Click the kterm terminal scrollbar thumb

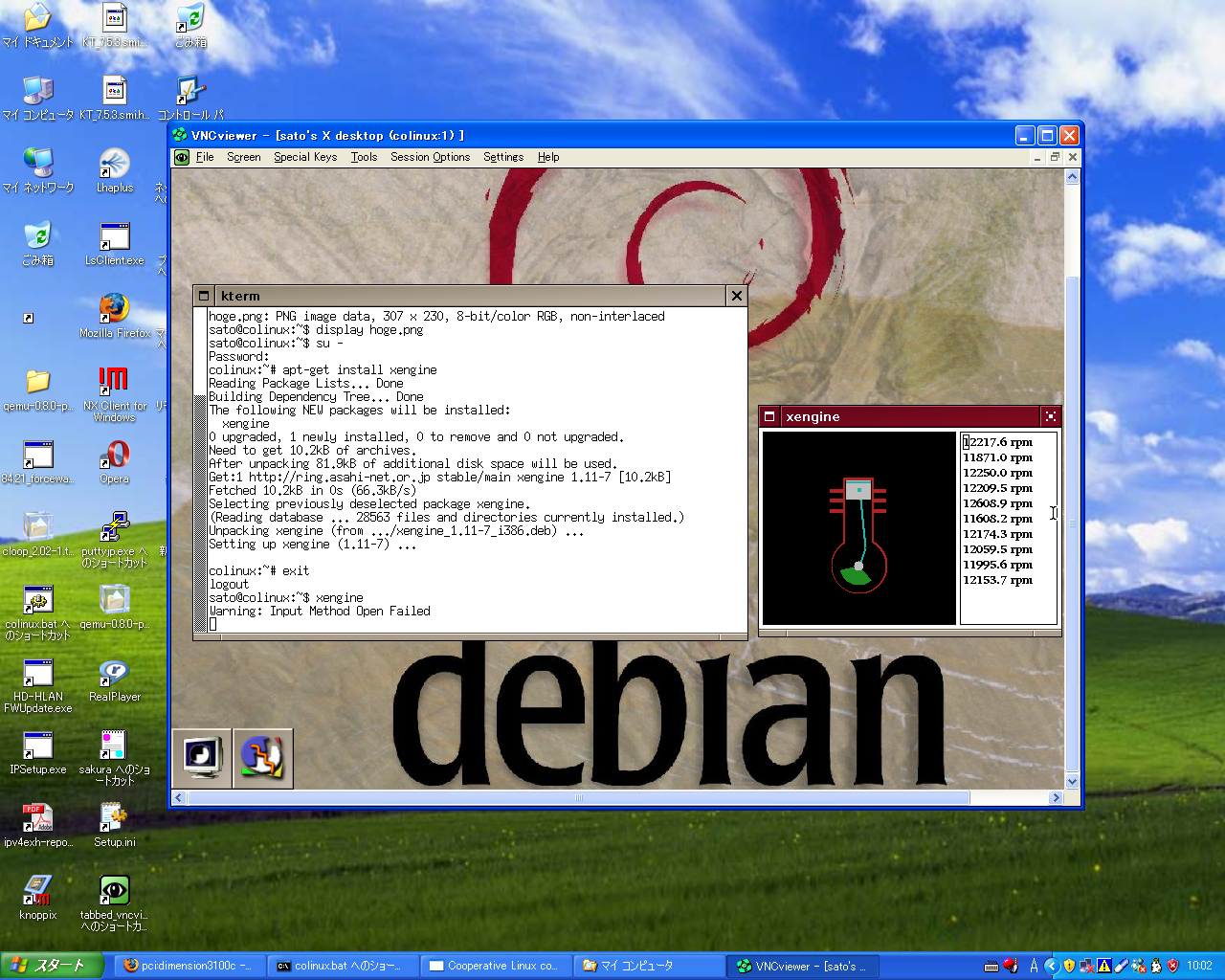point(200,512)
